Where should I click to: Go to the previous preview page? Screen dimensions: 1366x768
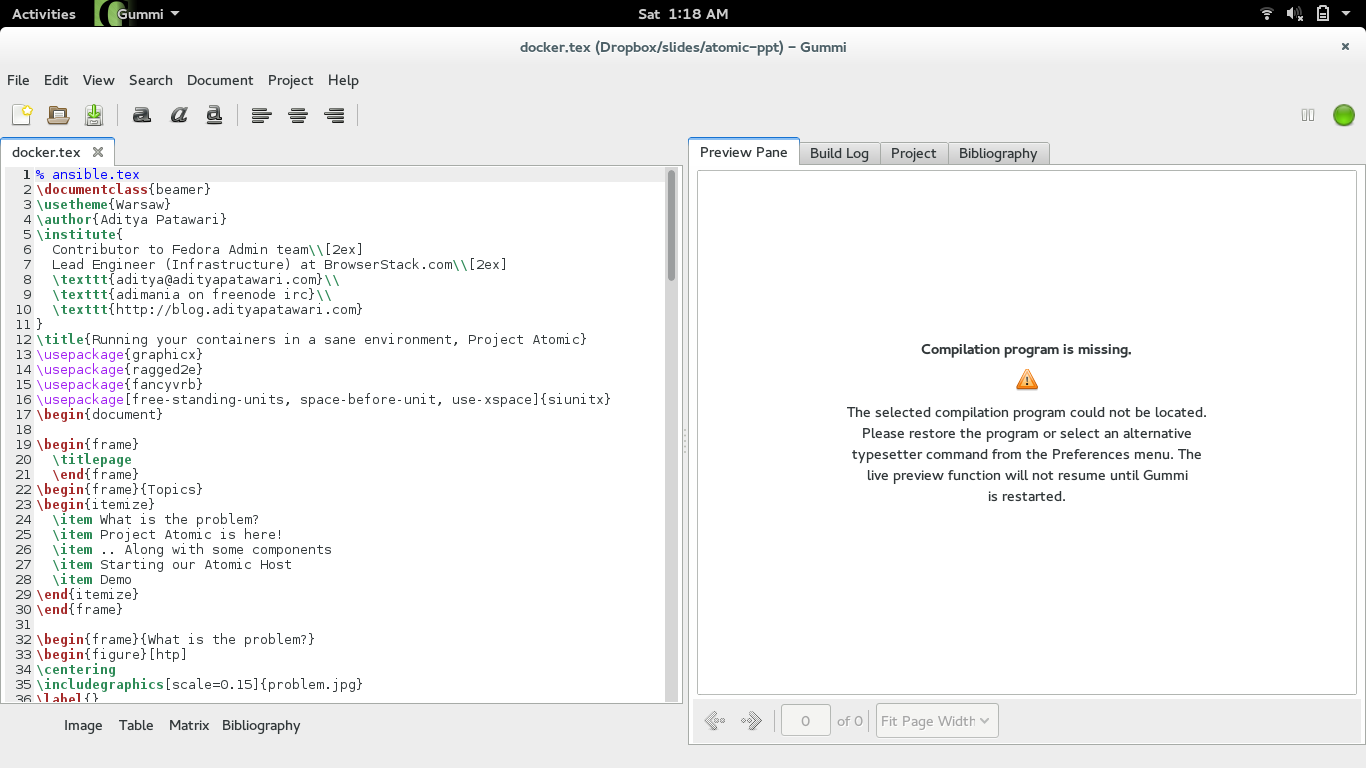[x=715, y=721]
